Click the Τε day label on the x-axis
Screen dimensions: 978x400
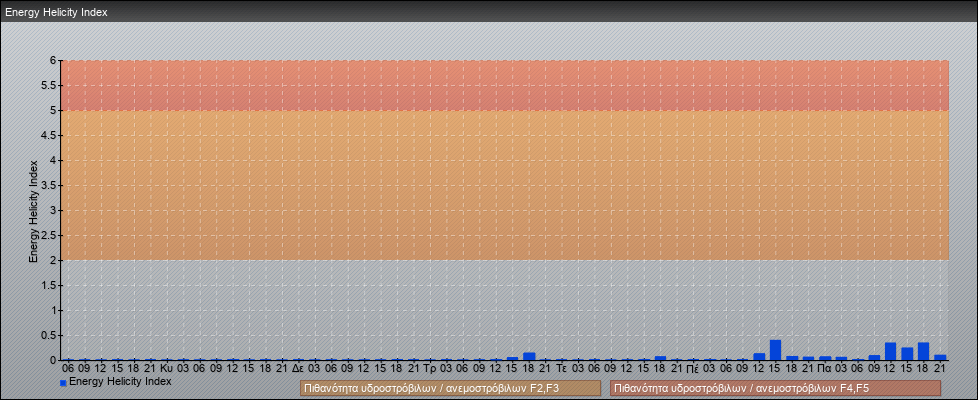561,368
